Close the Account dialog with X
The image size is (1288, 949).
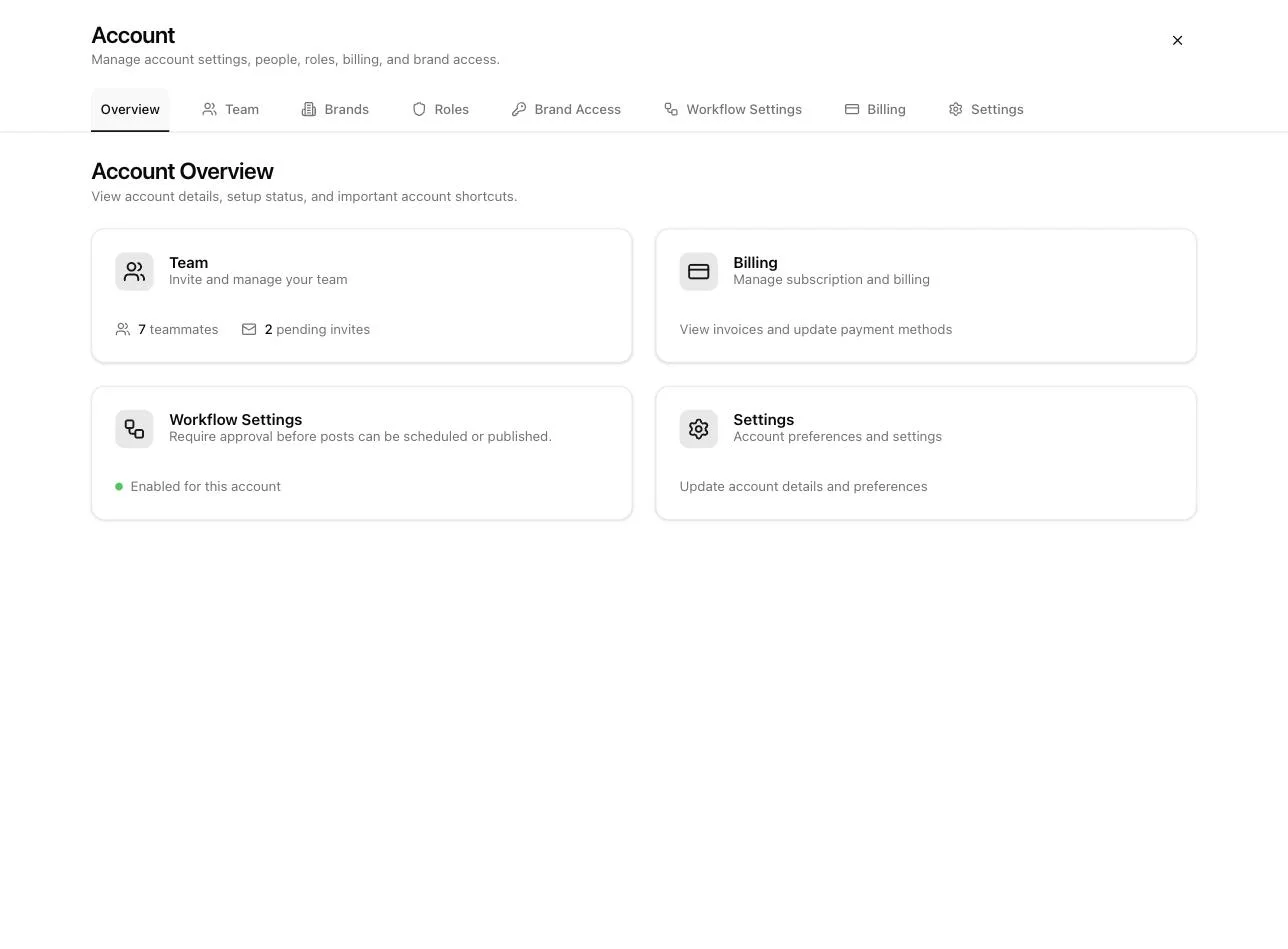(x=1177, y=40)
